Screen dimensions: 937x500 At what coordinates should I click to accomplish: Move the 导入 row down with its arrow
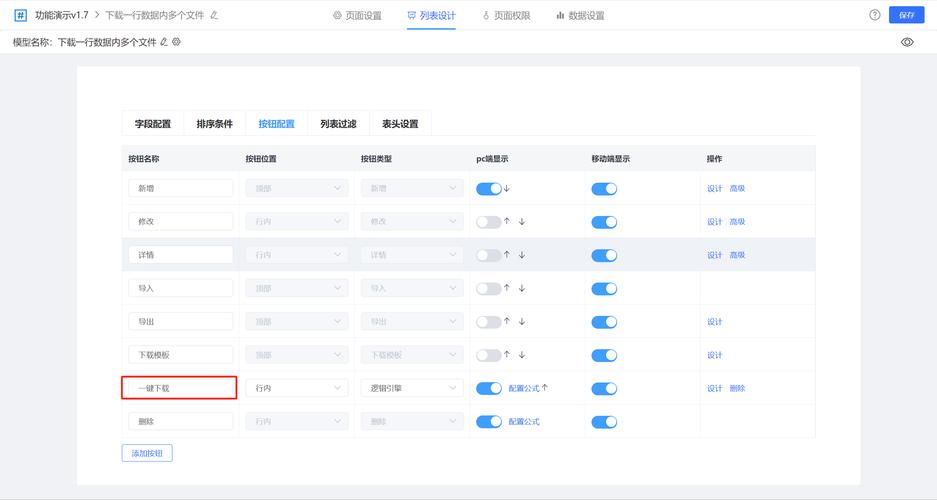coord(522,288)
